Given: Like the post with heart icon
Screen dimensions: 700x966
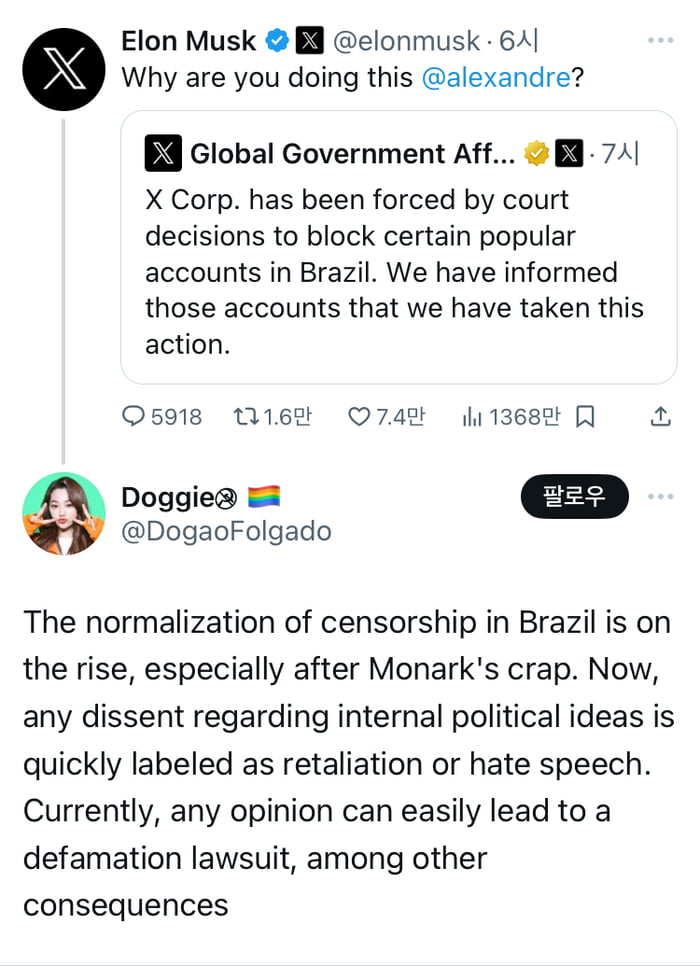Looking at the screenshot, I should pos(358,417).
